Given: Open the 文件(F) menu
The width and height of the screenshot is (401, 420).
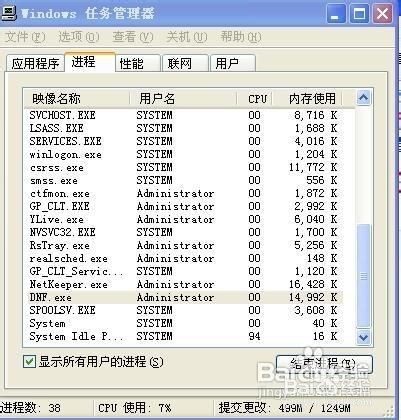Looking at the screenshot, I should tap(25, 37).
